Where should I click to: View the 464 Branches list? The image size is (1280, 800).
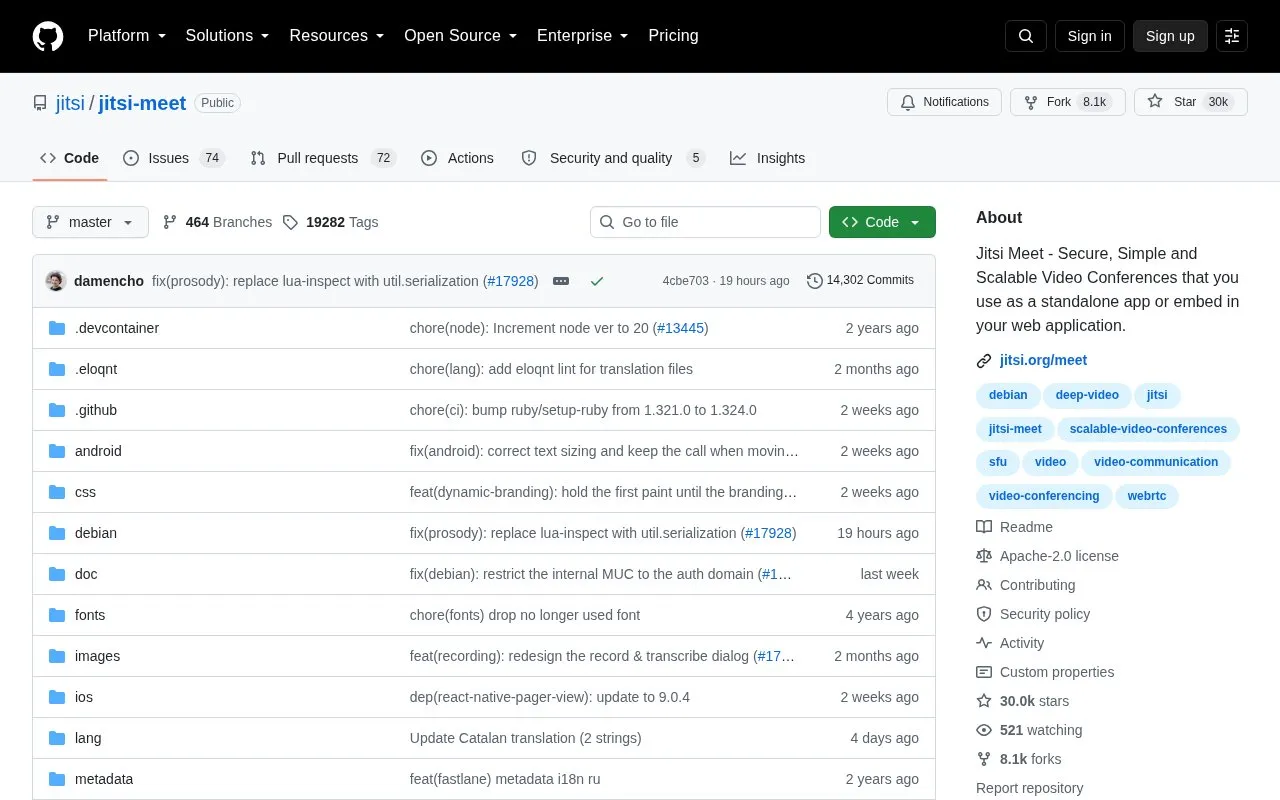(x=217, y=222)
